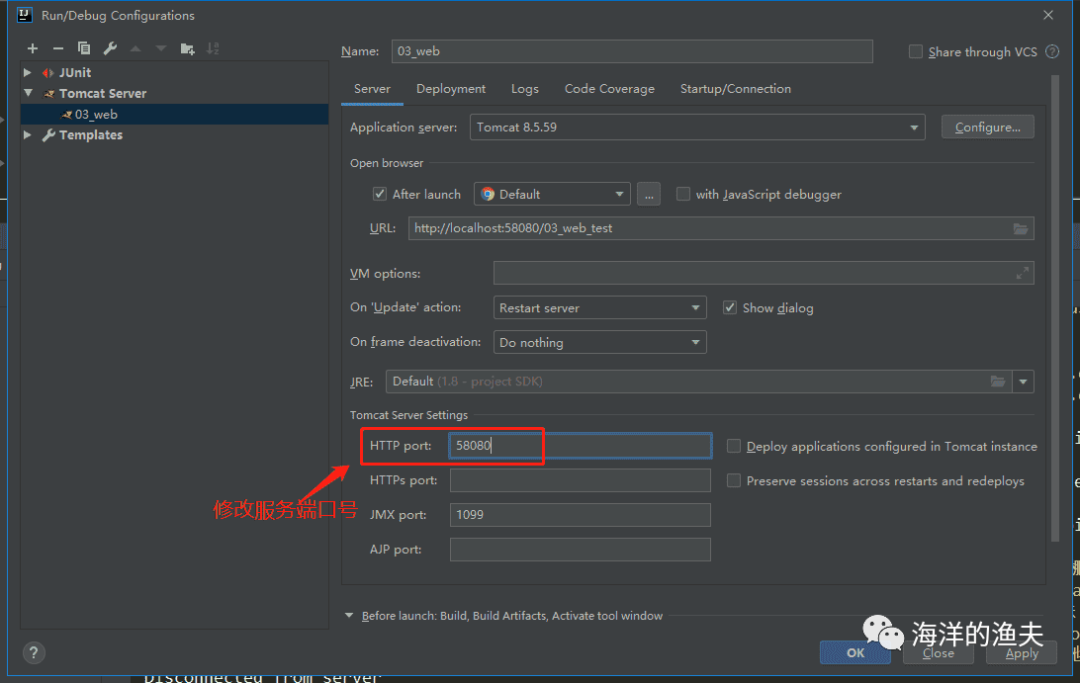Viewport: 1080px width, 683px height.
Task: Click the browser ellipsis browse button
Action: tap(649, 194)
